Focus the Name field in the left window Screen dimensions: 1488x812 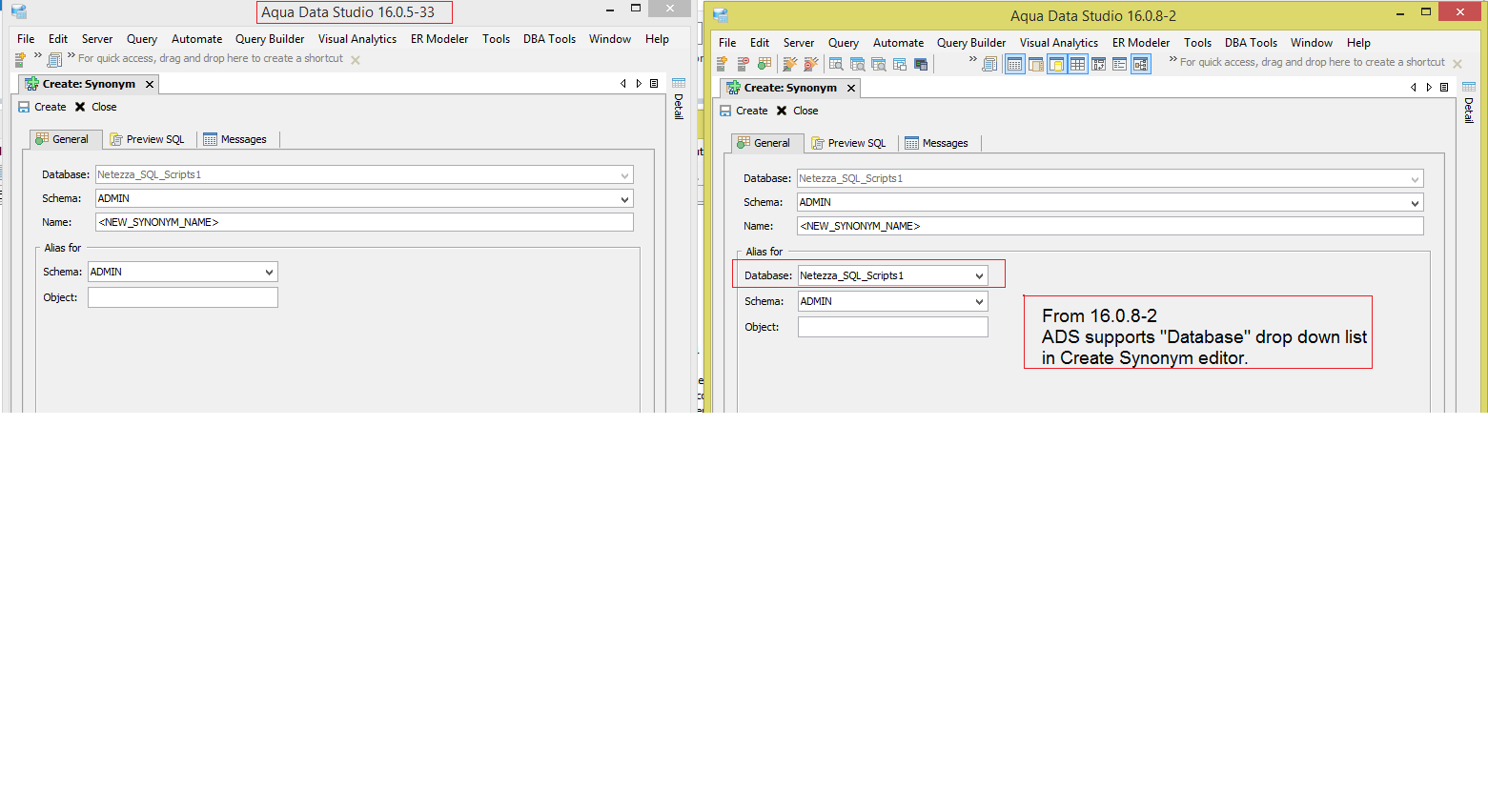[x=364, y=222]
